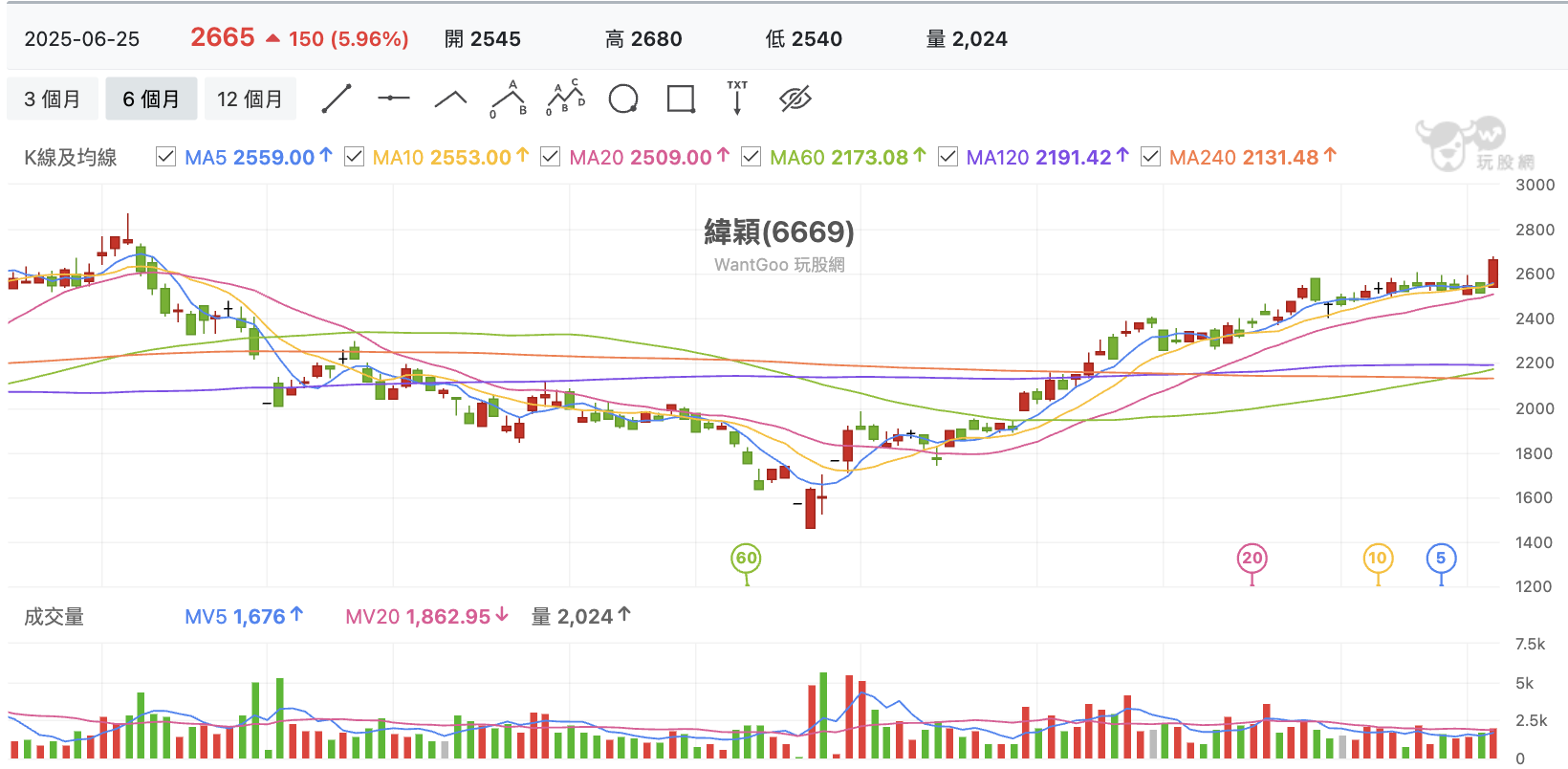This screenshot has width=1568, height=769.
Task: Click the 150 (5.96%) change value
Action: click(x=348, y=39)
